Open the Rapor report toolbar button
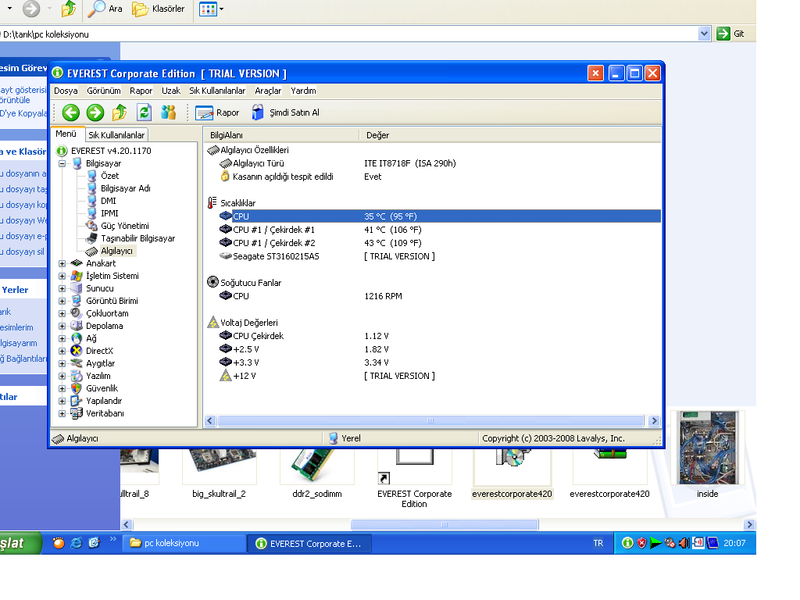800x600 pixels. coord(218,113)
